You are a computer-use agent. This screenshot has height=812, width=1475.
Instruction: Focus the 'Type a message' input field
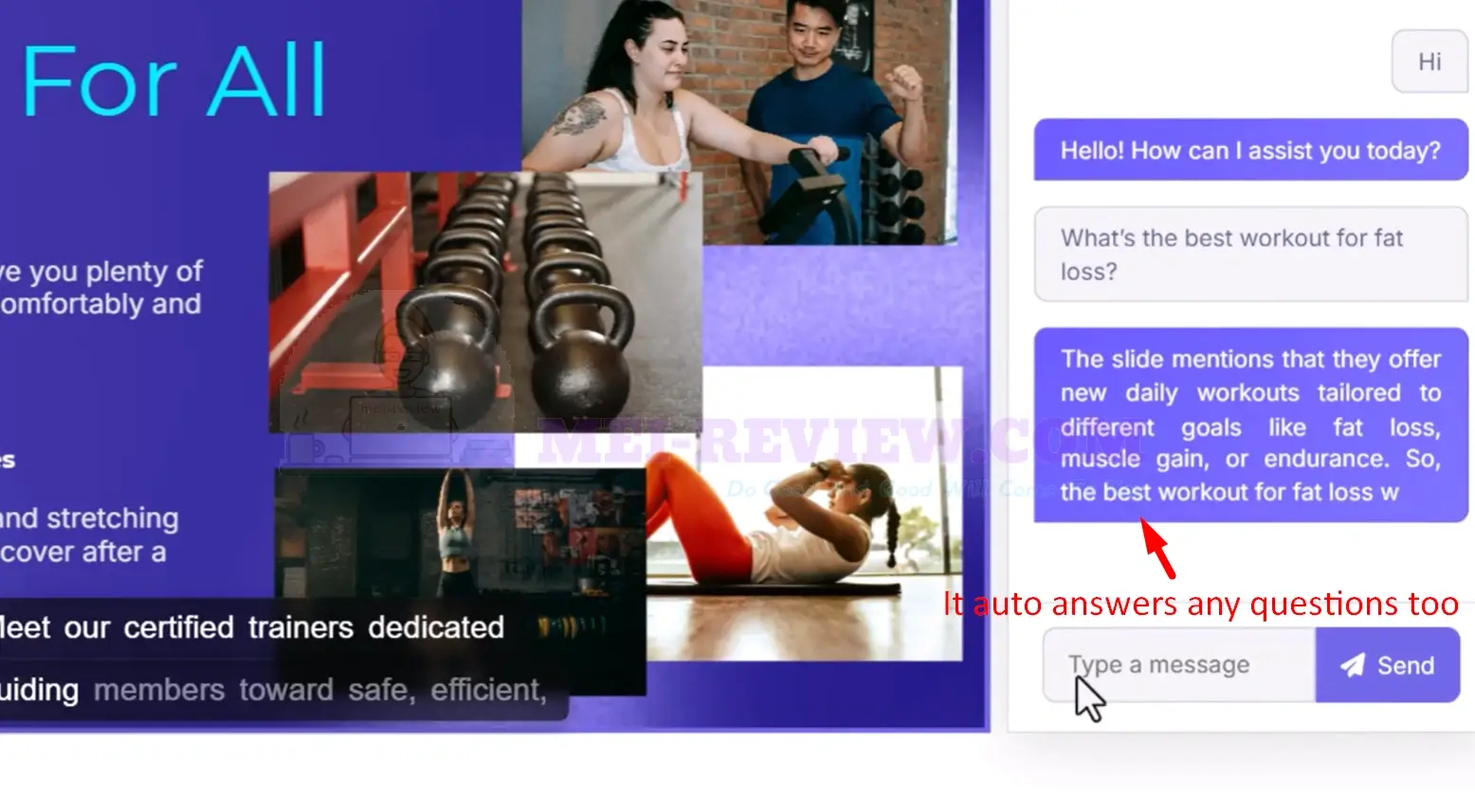1179,665
